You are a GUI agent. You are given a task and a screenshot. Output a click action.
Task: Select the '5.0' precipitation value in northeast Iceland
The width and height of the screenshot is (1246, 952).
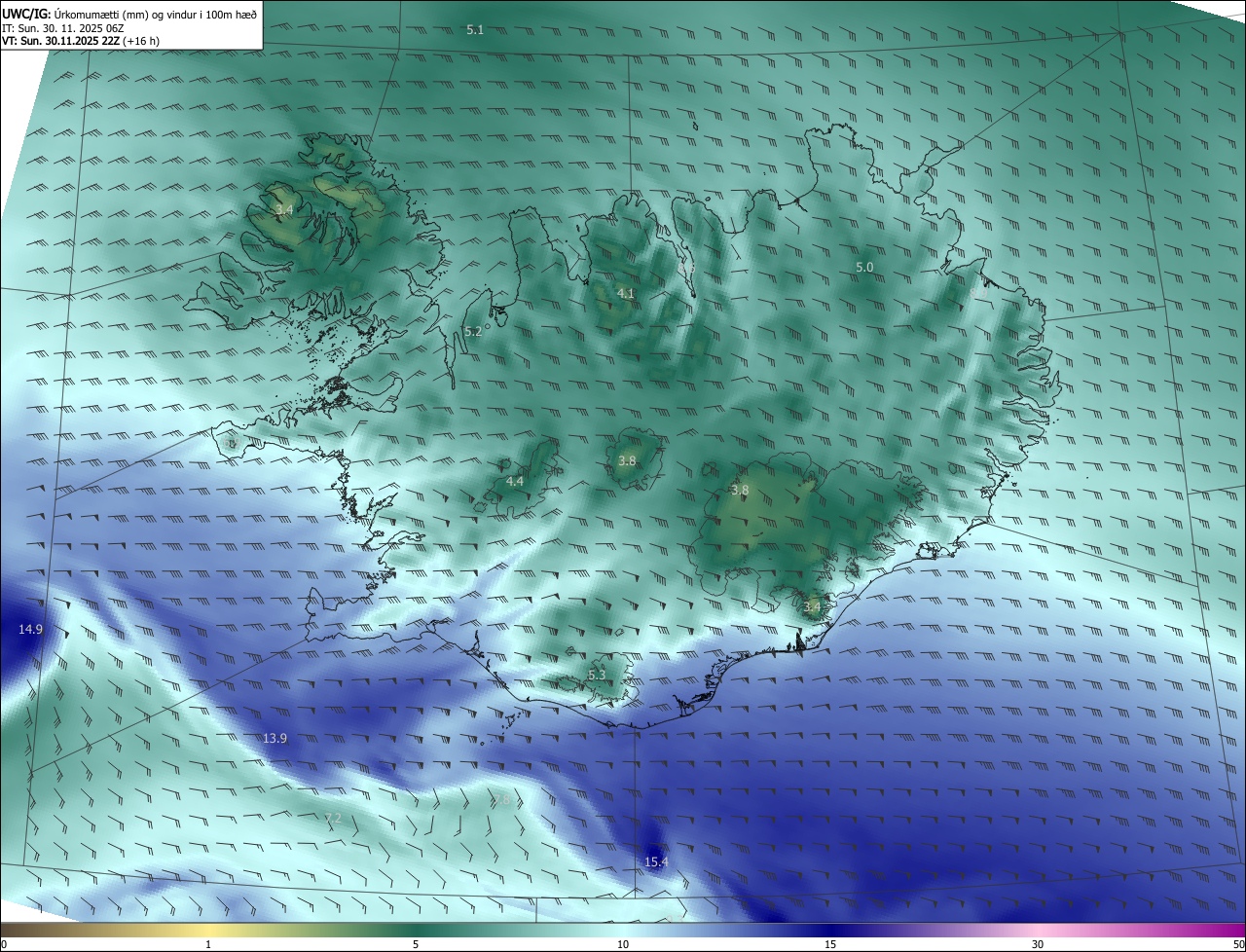pyautogui.click(x=864, y=267)
